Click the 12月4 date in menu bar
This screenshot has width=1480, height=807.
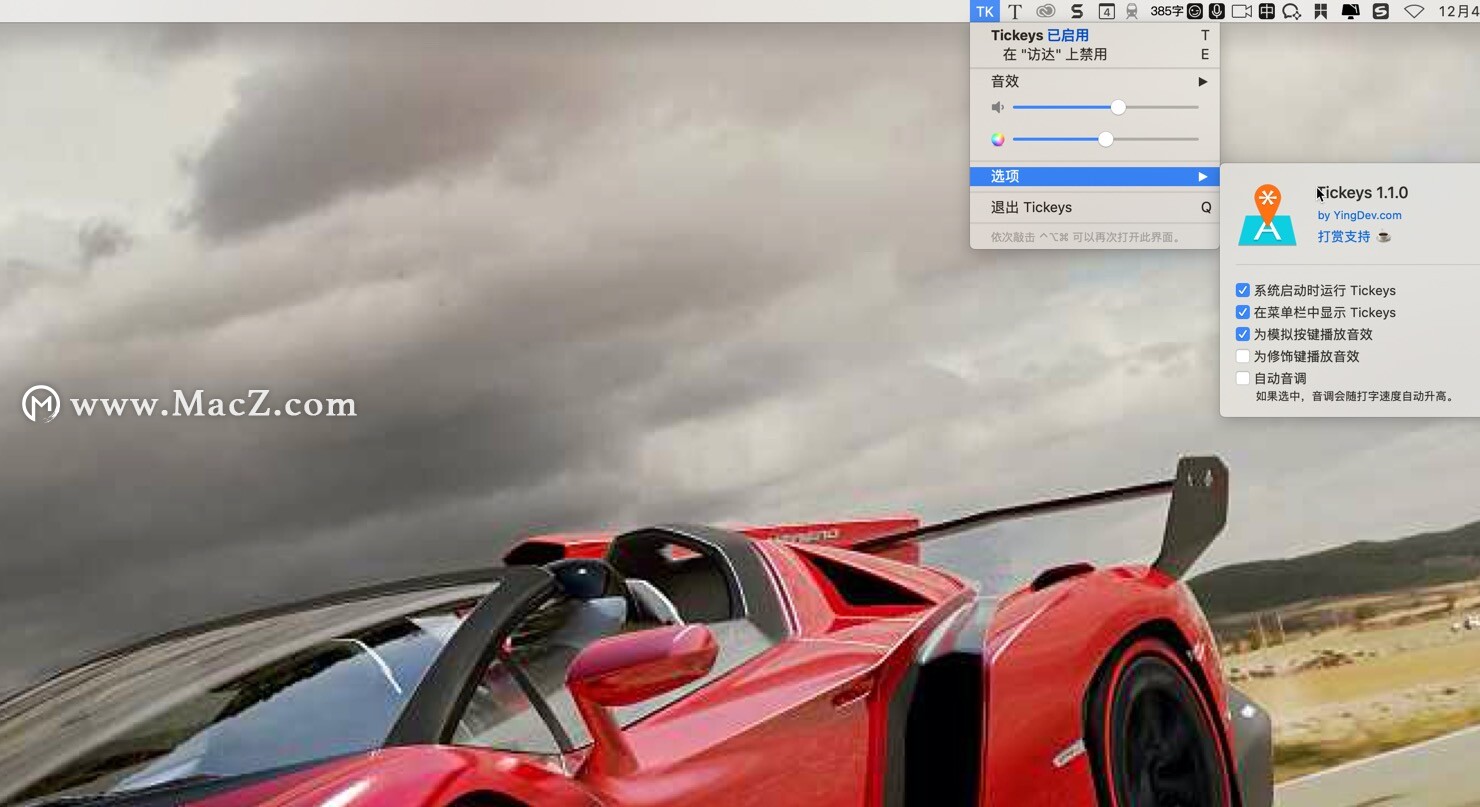point(1458,11)
